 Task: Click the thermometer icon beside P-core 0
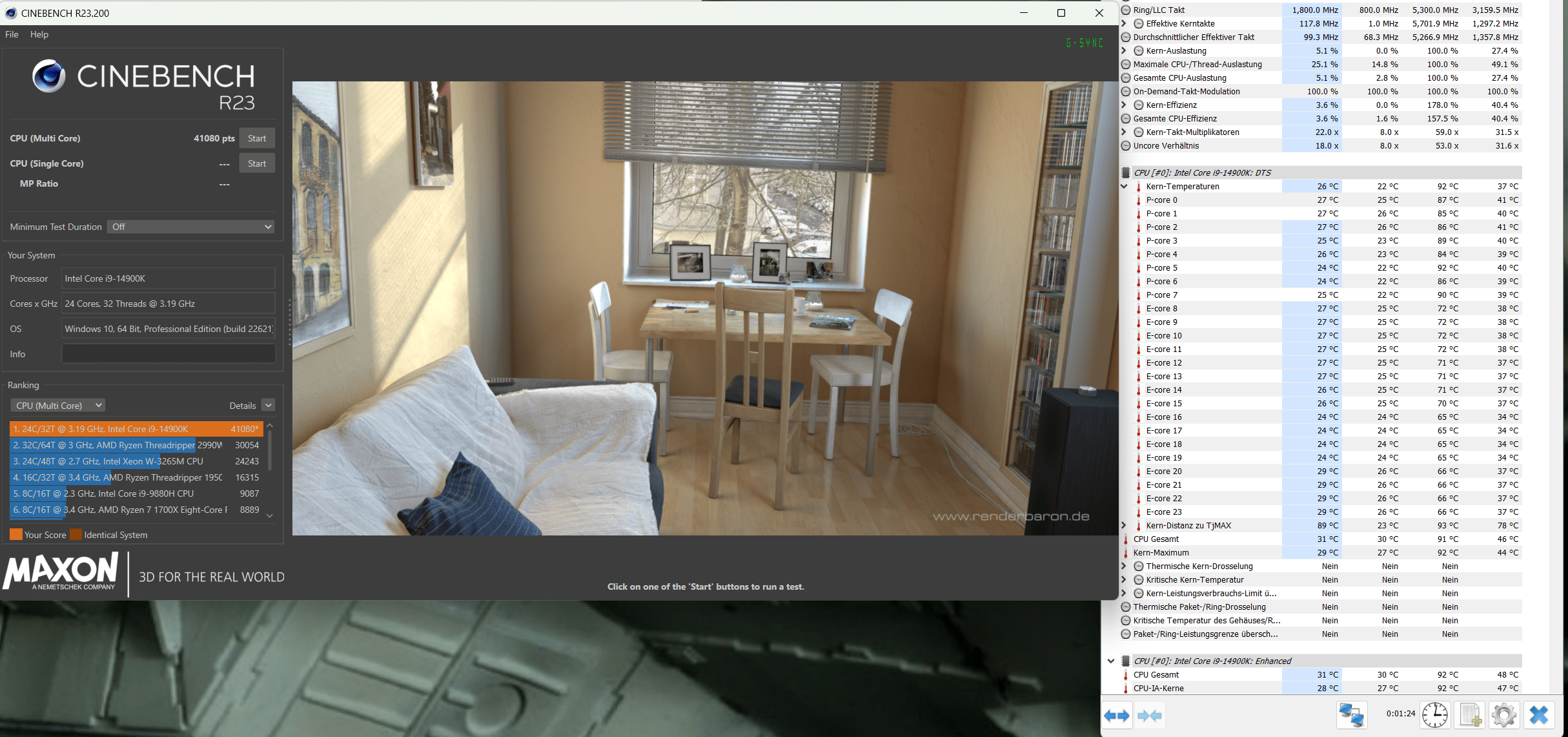tap(1138, 200)
